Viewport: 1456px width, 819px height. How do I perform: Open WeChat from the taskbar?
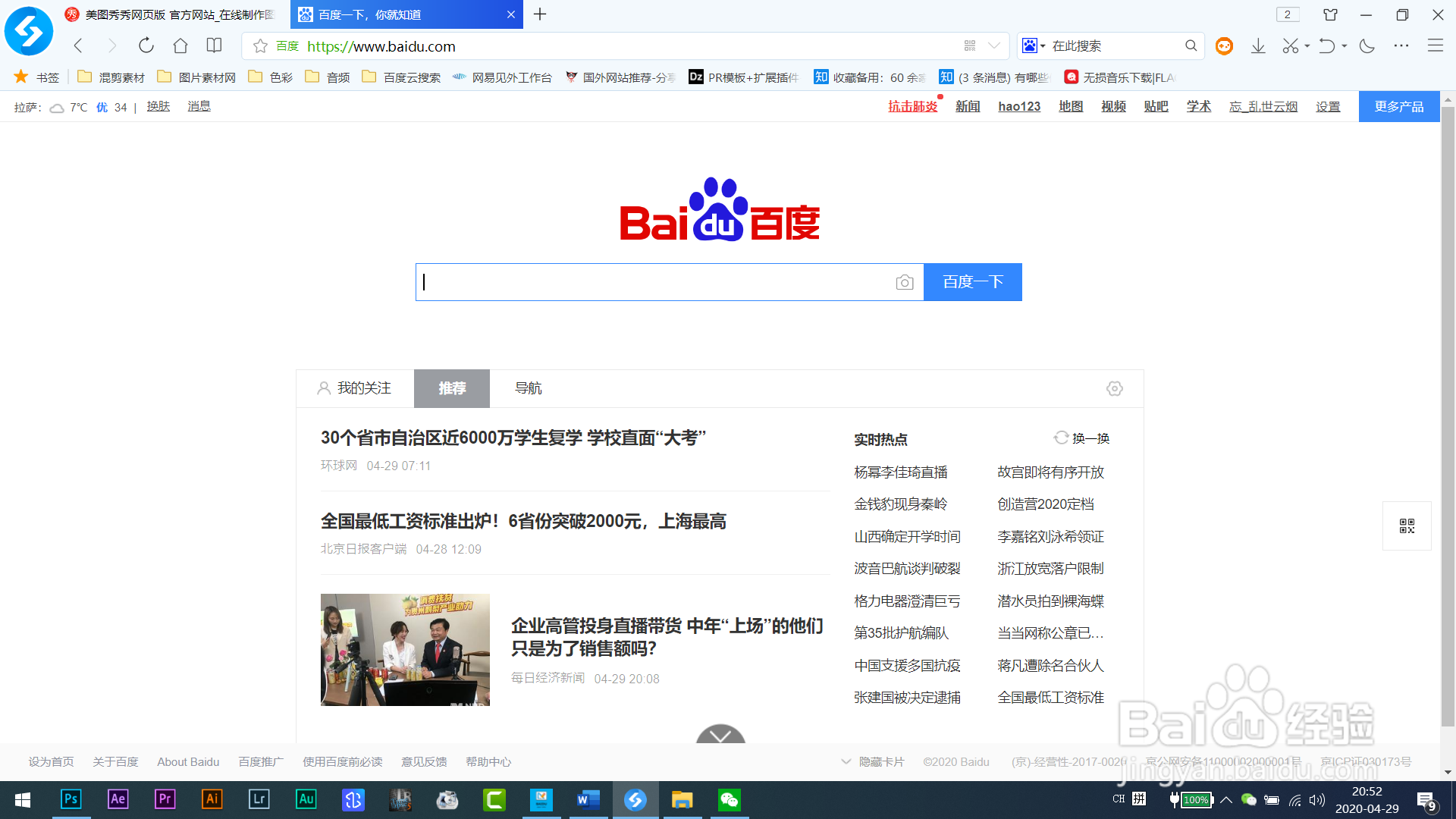730,799
